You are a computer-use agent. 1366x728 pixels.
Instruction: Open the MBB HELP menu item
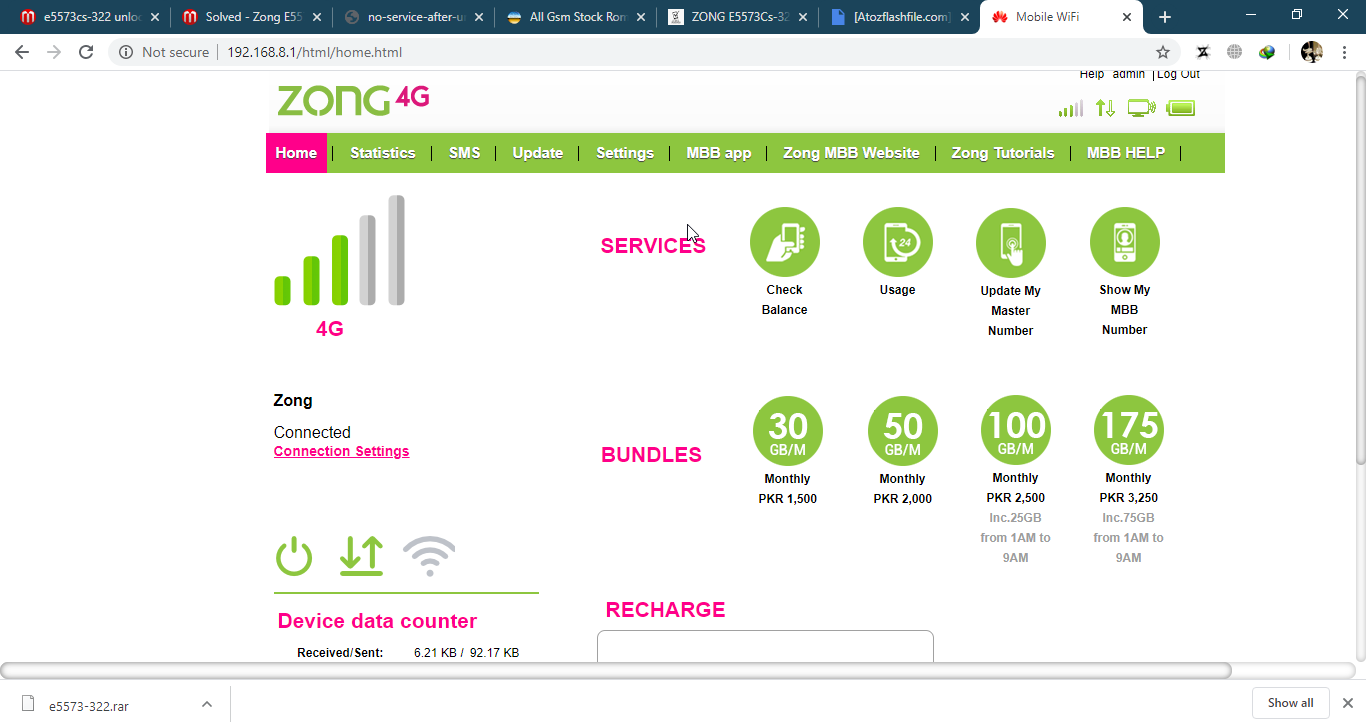click(x=1126, y=153)
